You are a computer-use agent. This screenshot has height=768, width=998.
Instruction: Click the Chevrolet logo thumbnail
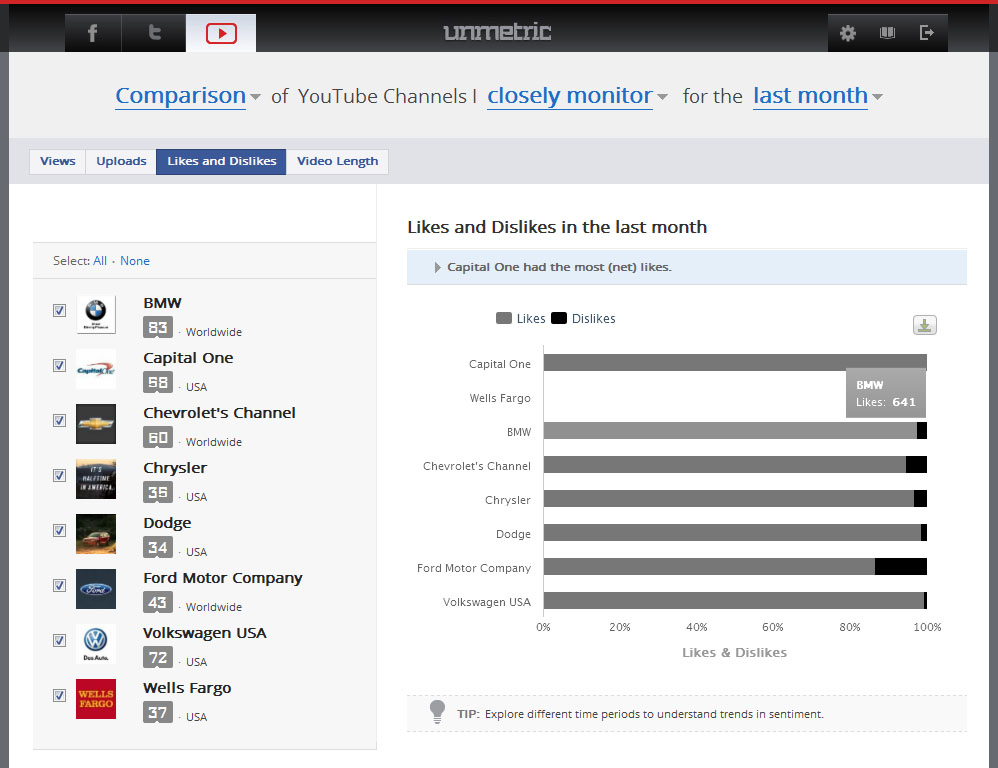(x=96, y=424)
